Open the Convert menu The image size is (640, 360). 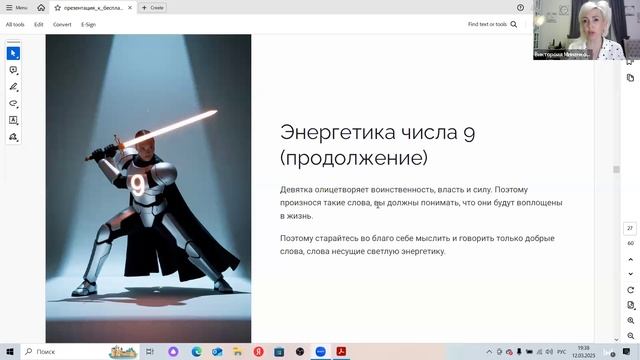point(62,24)
